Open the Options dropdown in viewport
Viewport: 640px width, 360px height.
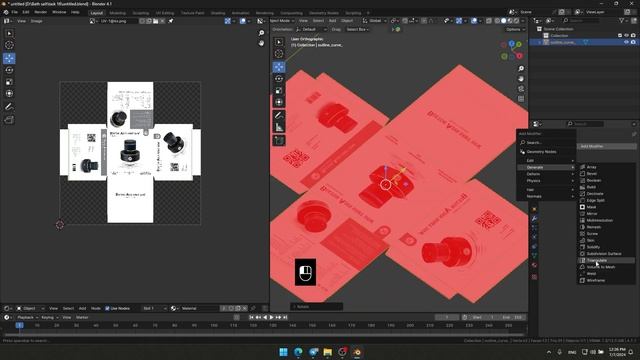click(515, 29)
